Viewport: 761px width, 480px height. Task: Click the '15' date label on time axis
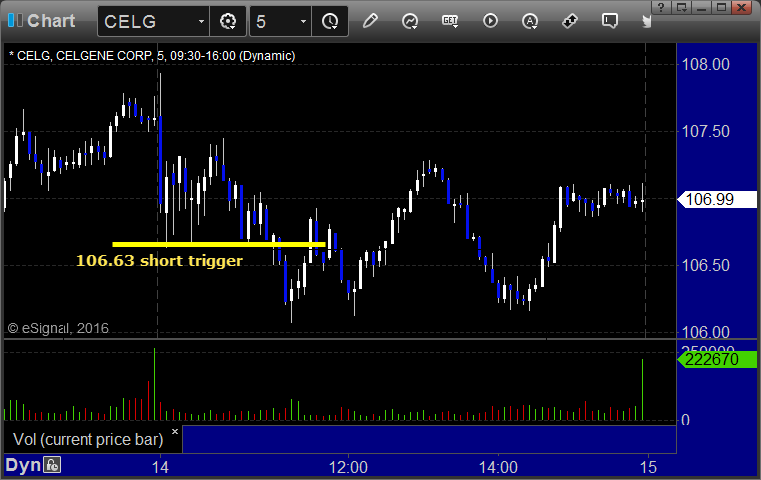[x=648, y=467]
